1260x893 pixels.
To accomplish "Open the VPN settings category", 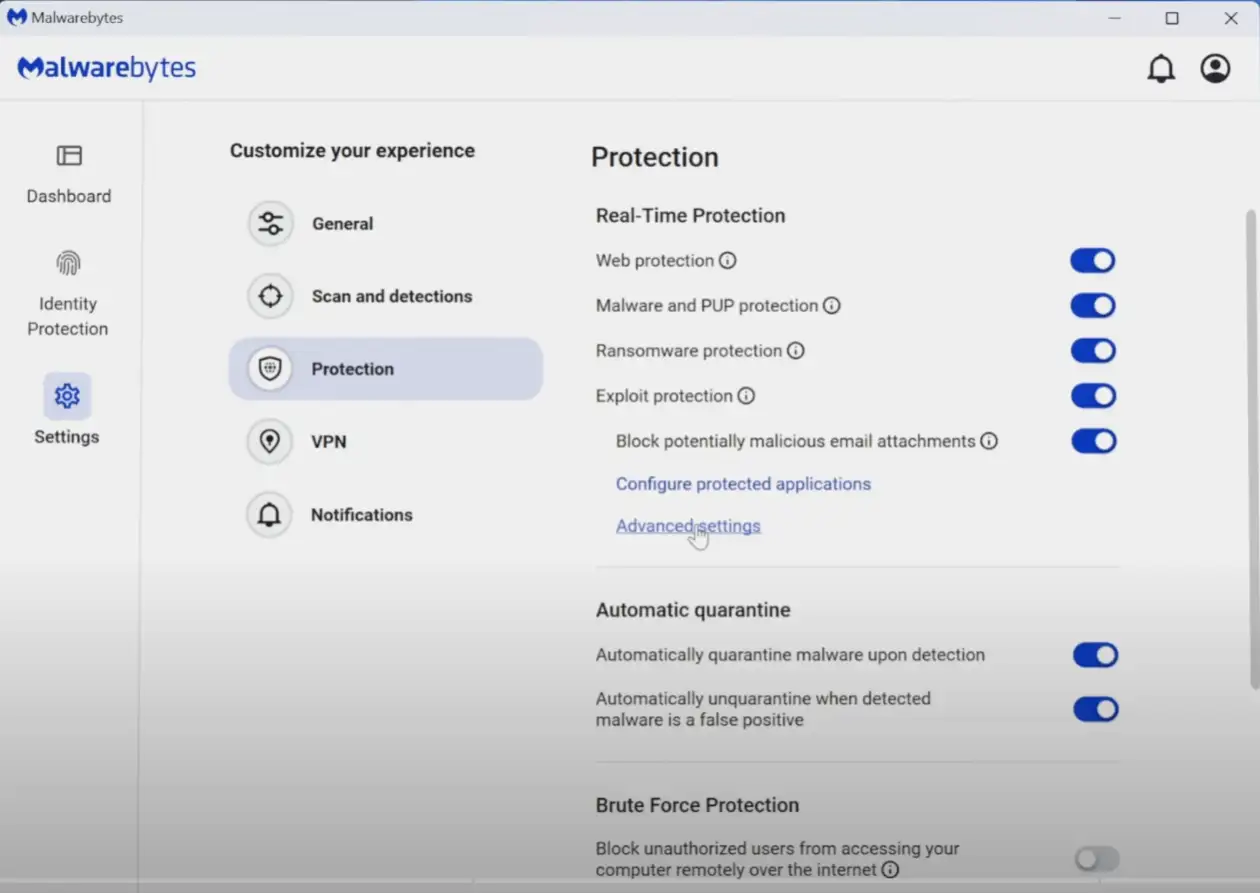I will [328, 441].
